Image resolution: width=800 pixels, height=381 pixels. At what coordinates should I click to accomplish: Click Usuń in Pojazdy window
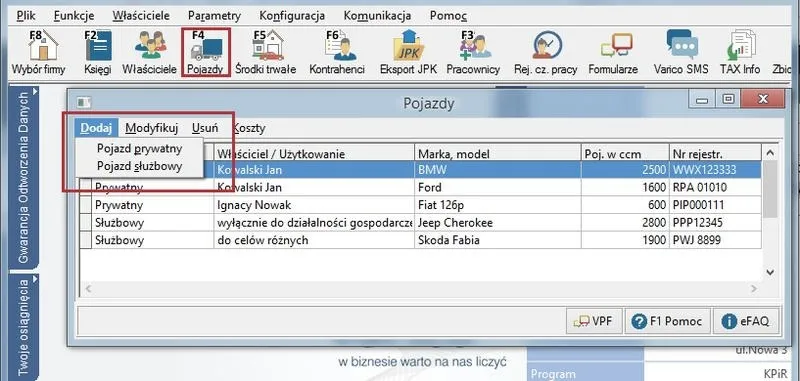(205, 128)
